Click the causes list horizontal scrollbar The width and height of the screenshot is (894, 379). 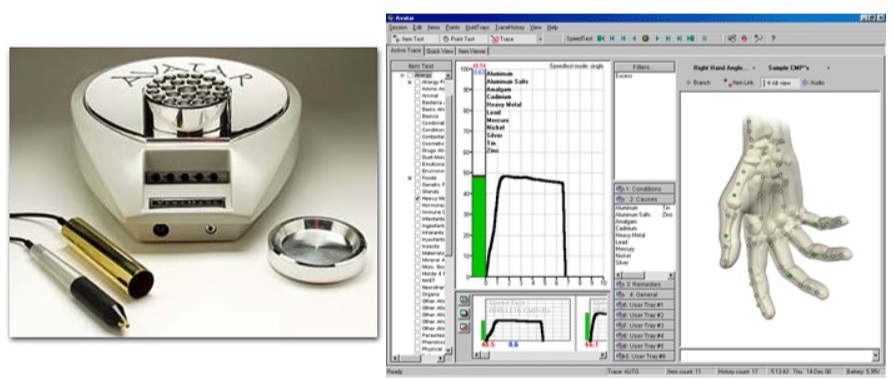tap(644, 275)
